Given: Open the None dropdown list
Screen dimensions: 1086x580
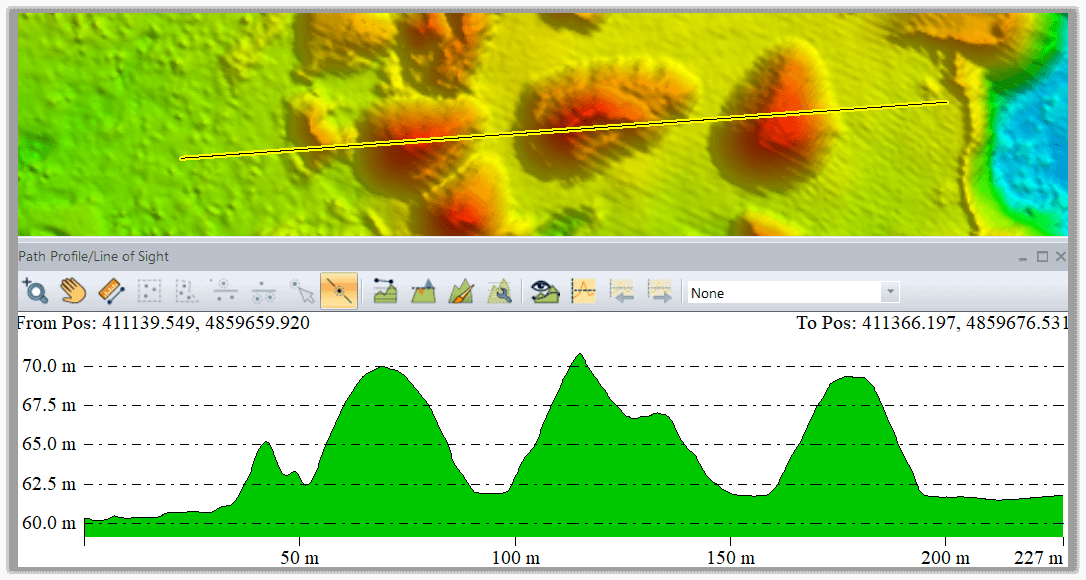Looking at the screenshot, I should [x=890, y=292].
